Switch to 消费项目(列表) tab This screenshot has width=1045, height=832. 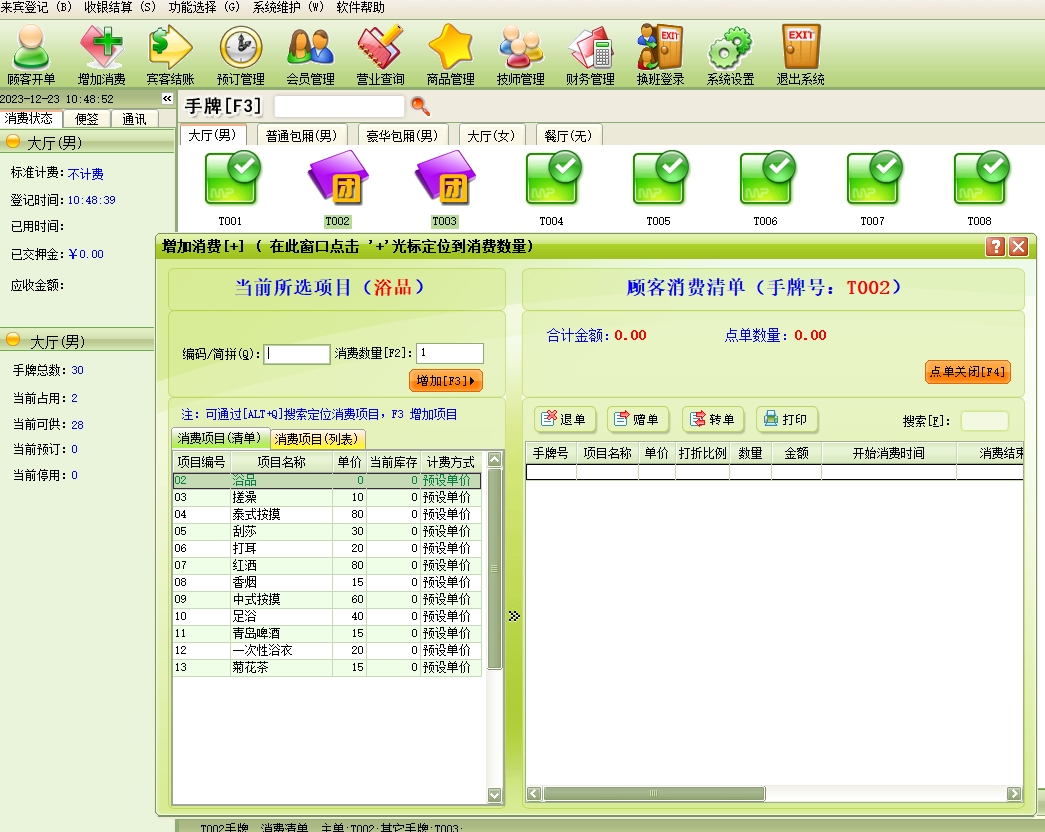[317, 439]
